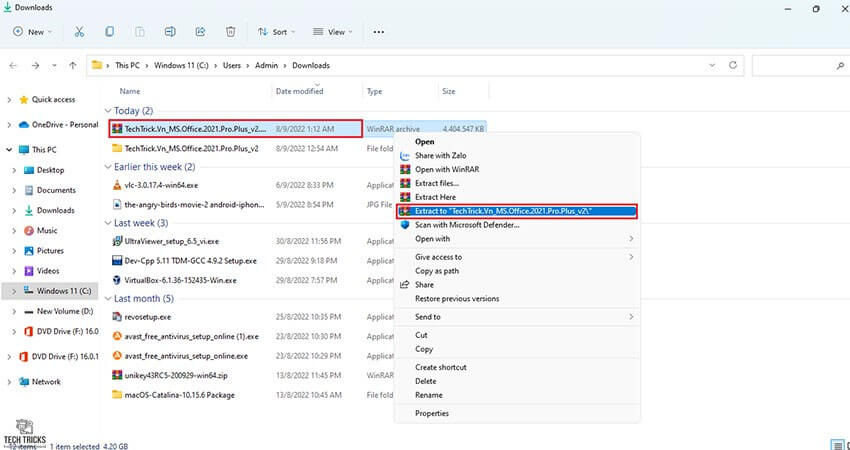The height and width of the screenshot is (450, 850).
Task: Click the UltraViewer setup file icon
Action: pyautogui.click(x=117, y=241)
